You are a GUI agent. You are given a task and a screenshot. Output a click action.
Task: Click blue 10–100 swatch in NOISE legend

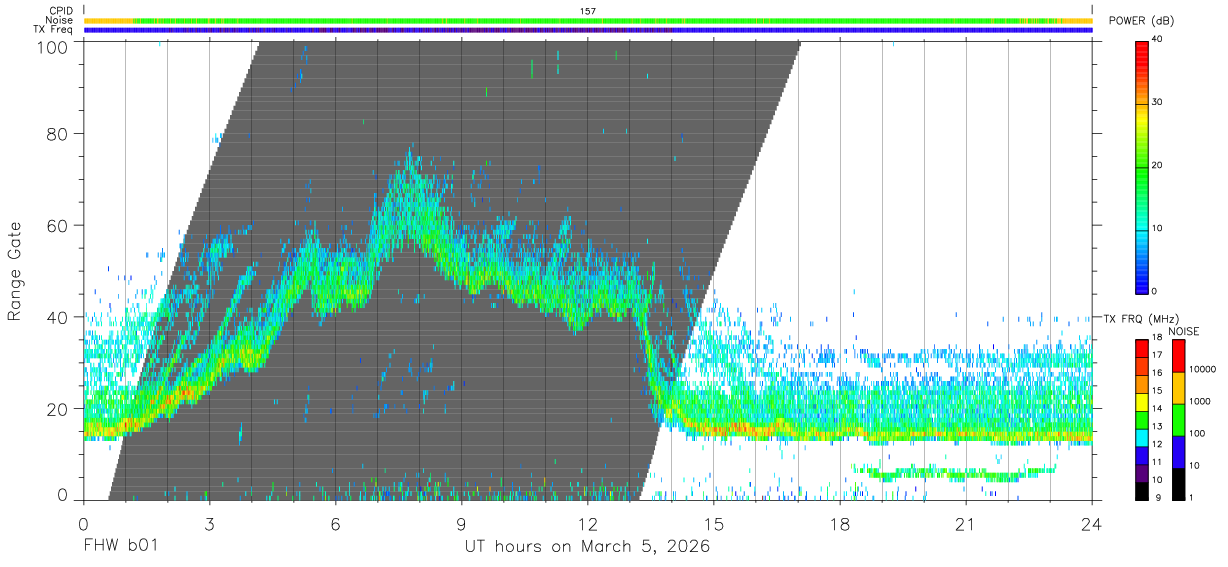click(x=1178, y=451)
